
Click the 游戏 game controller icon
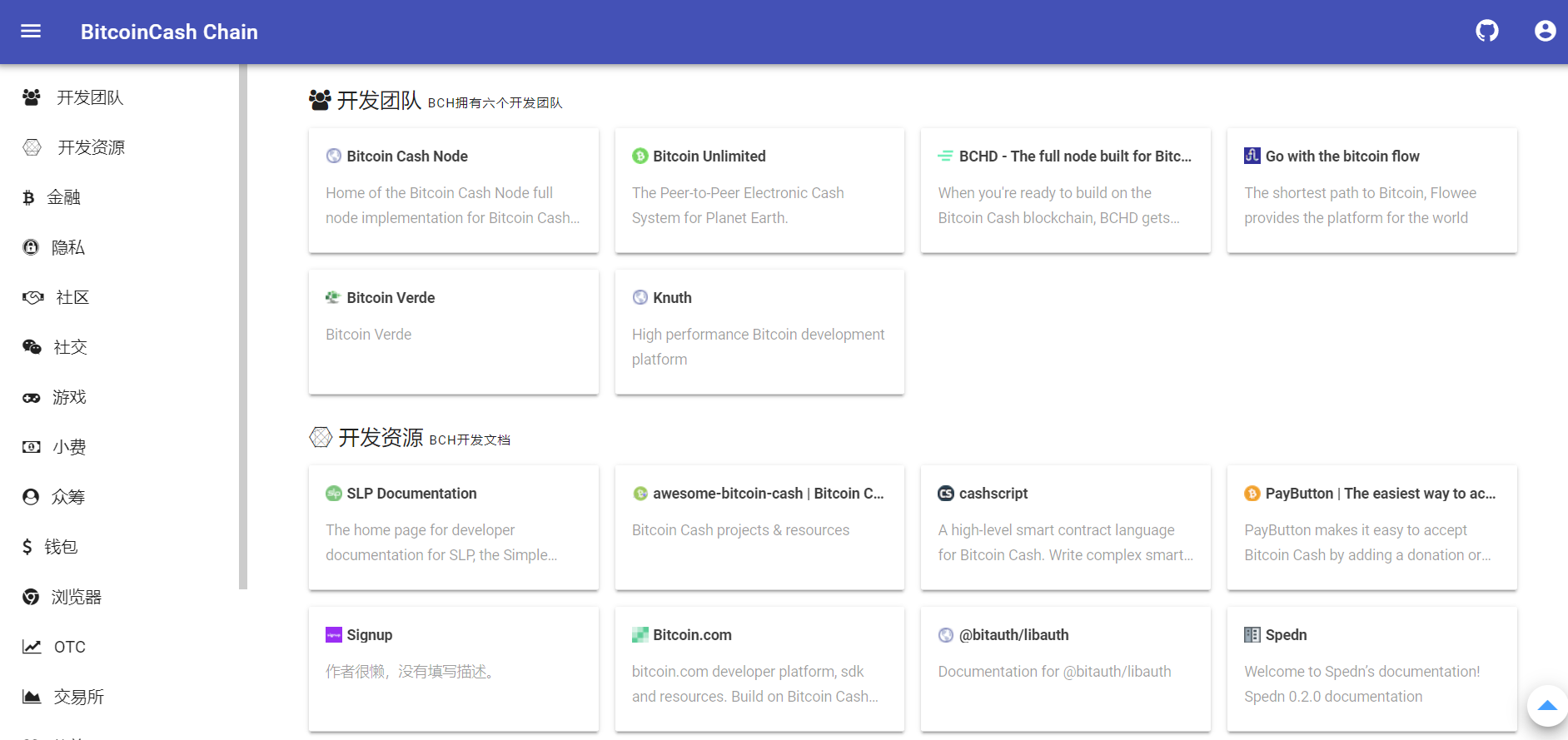(31, 398)
